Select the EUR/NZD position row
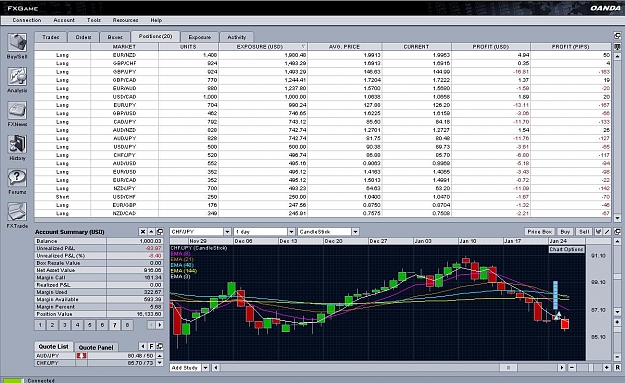 click(x=323, y=55)
